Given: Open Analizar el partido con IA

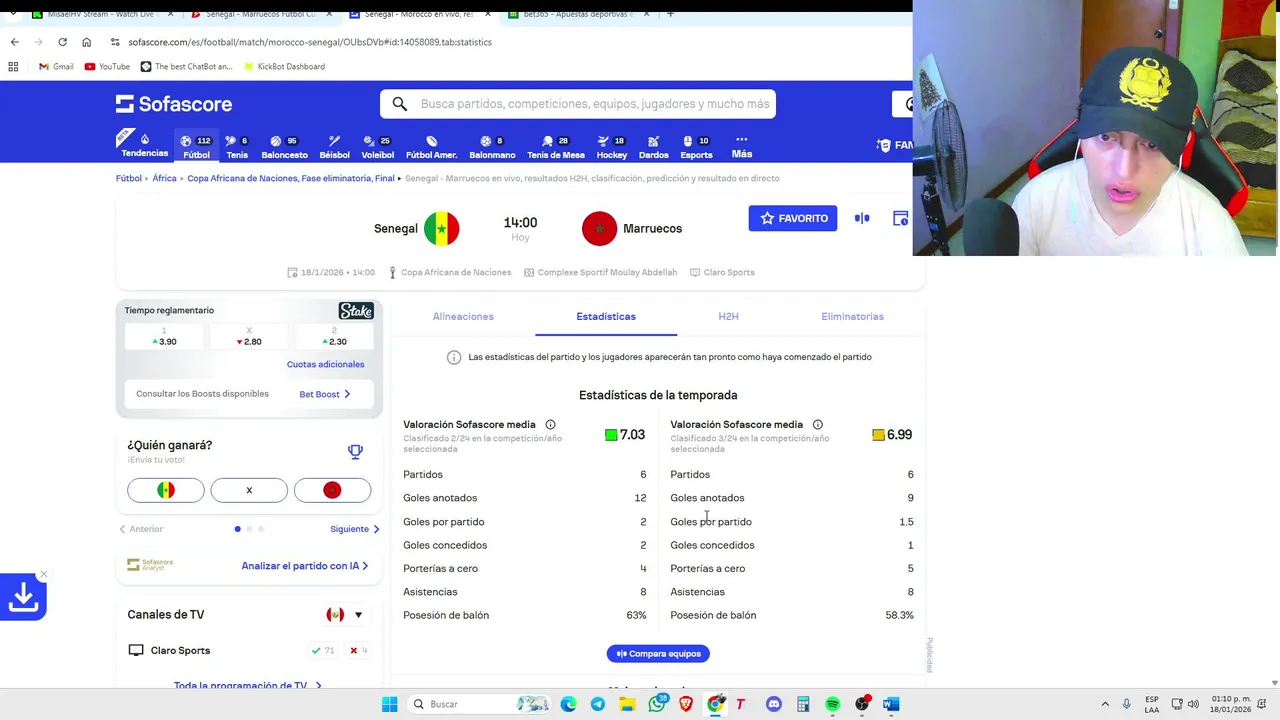Looking at the screenshot, I should click(x=304, y=566).
